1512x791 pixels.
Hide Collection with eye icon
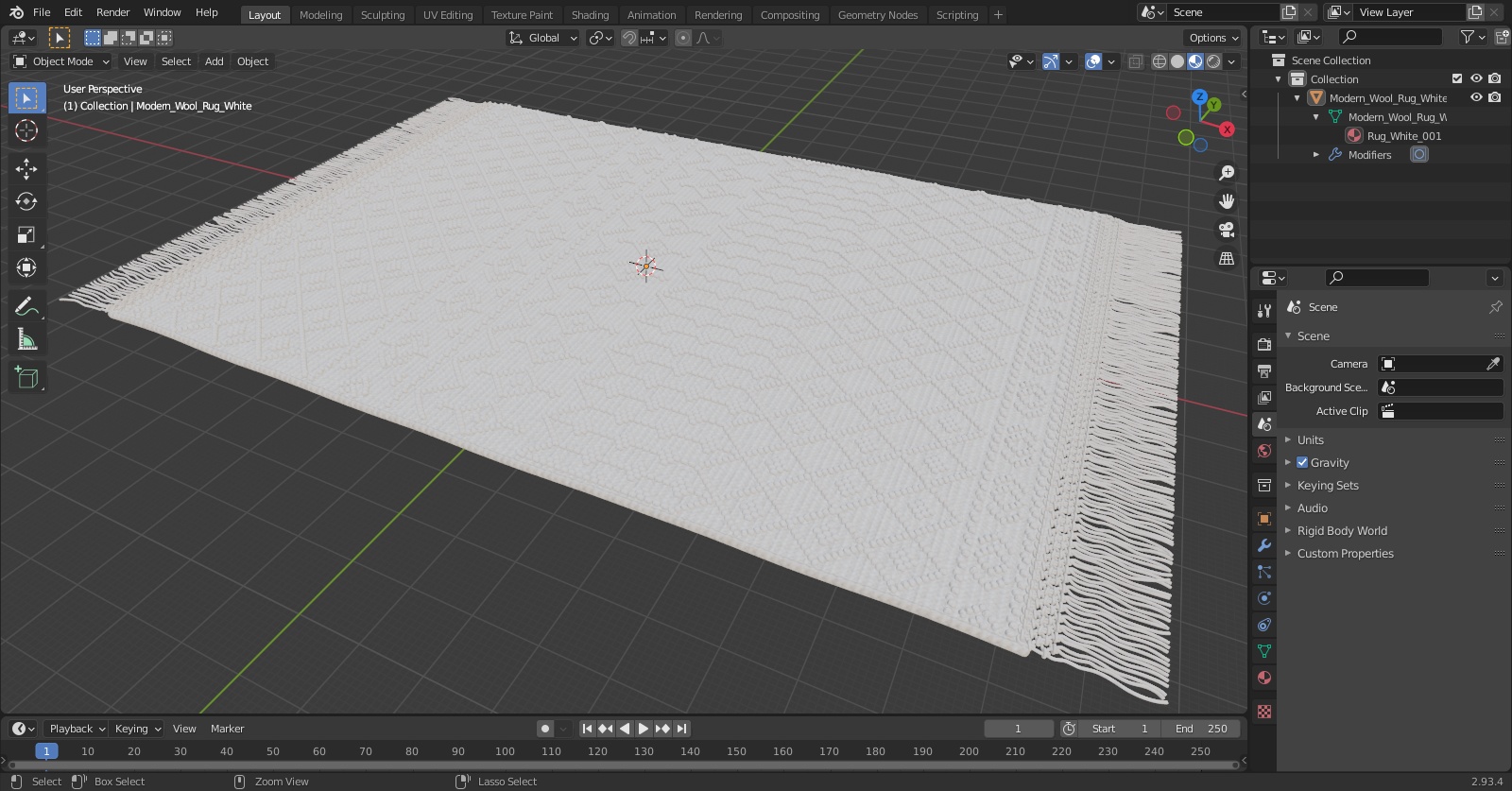point(1476,78)
